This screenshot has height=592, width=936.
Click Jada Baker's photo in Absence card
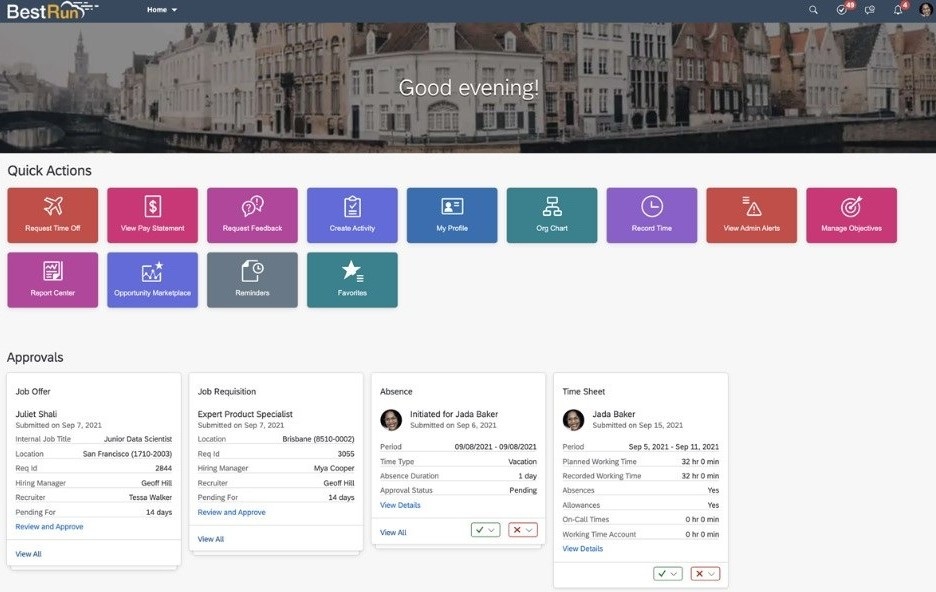pos(391,420)
